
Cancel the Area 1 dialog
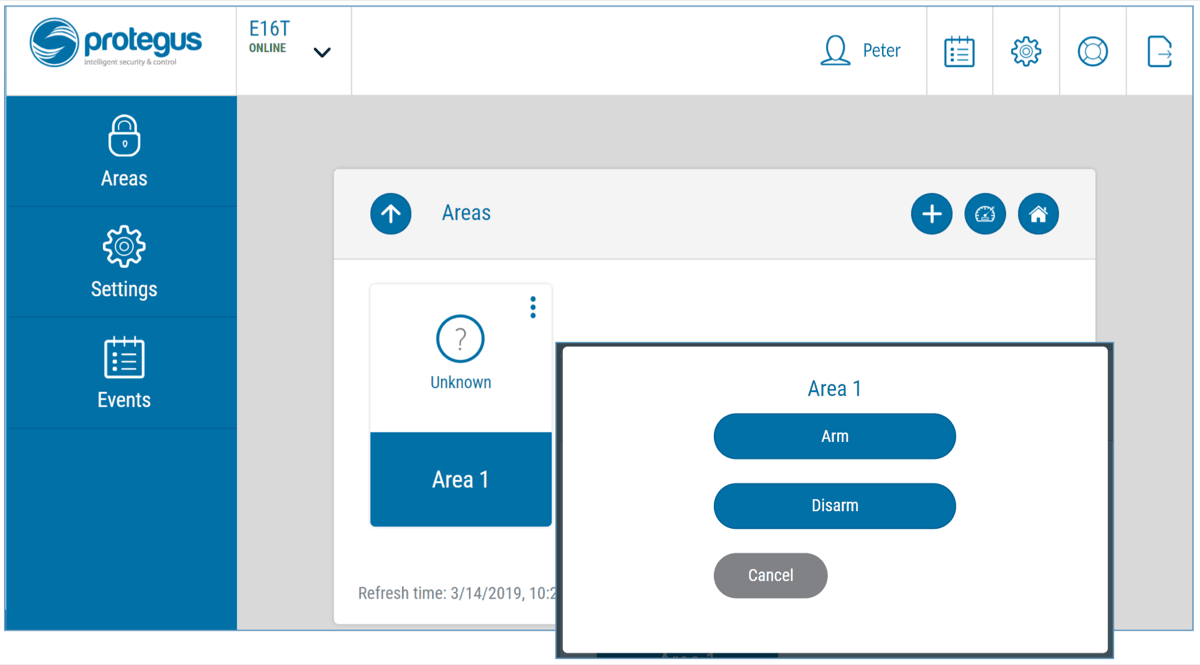point(770,575)
